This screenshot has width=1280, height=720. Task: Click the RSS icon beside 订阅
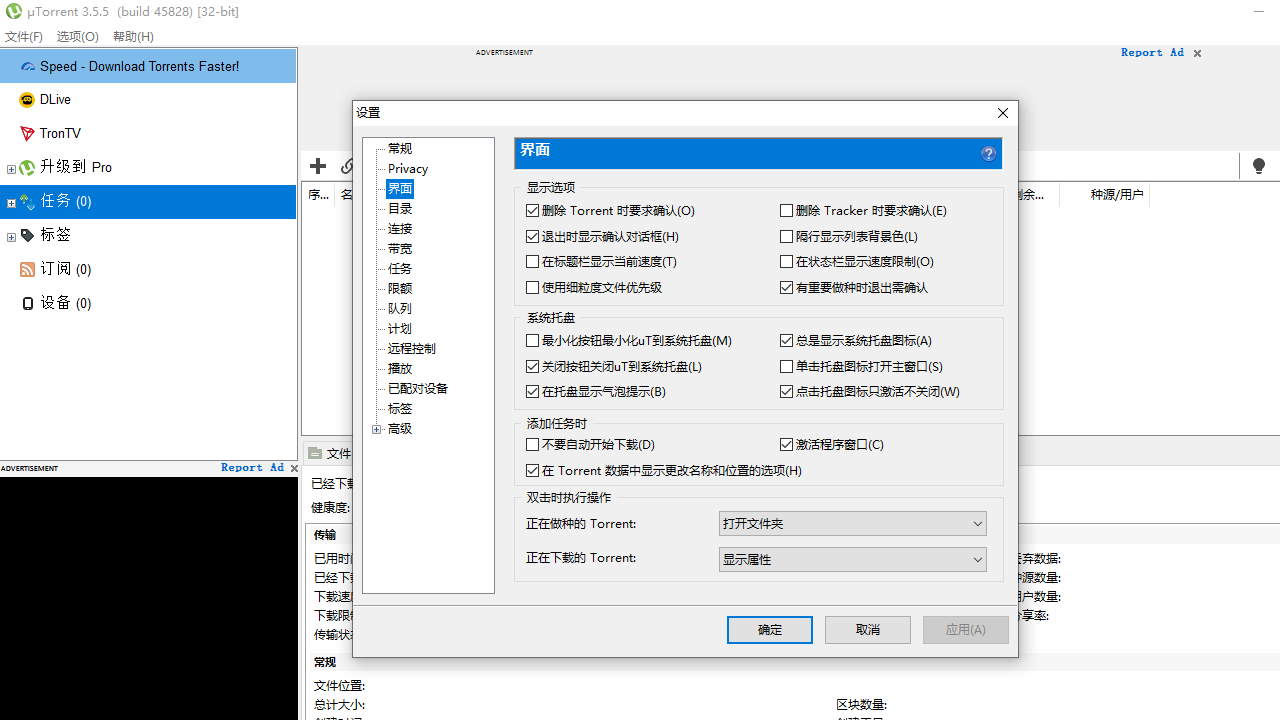coord(27,269)
